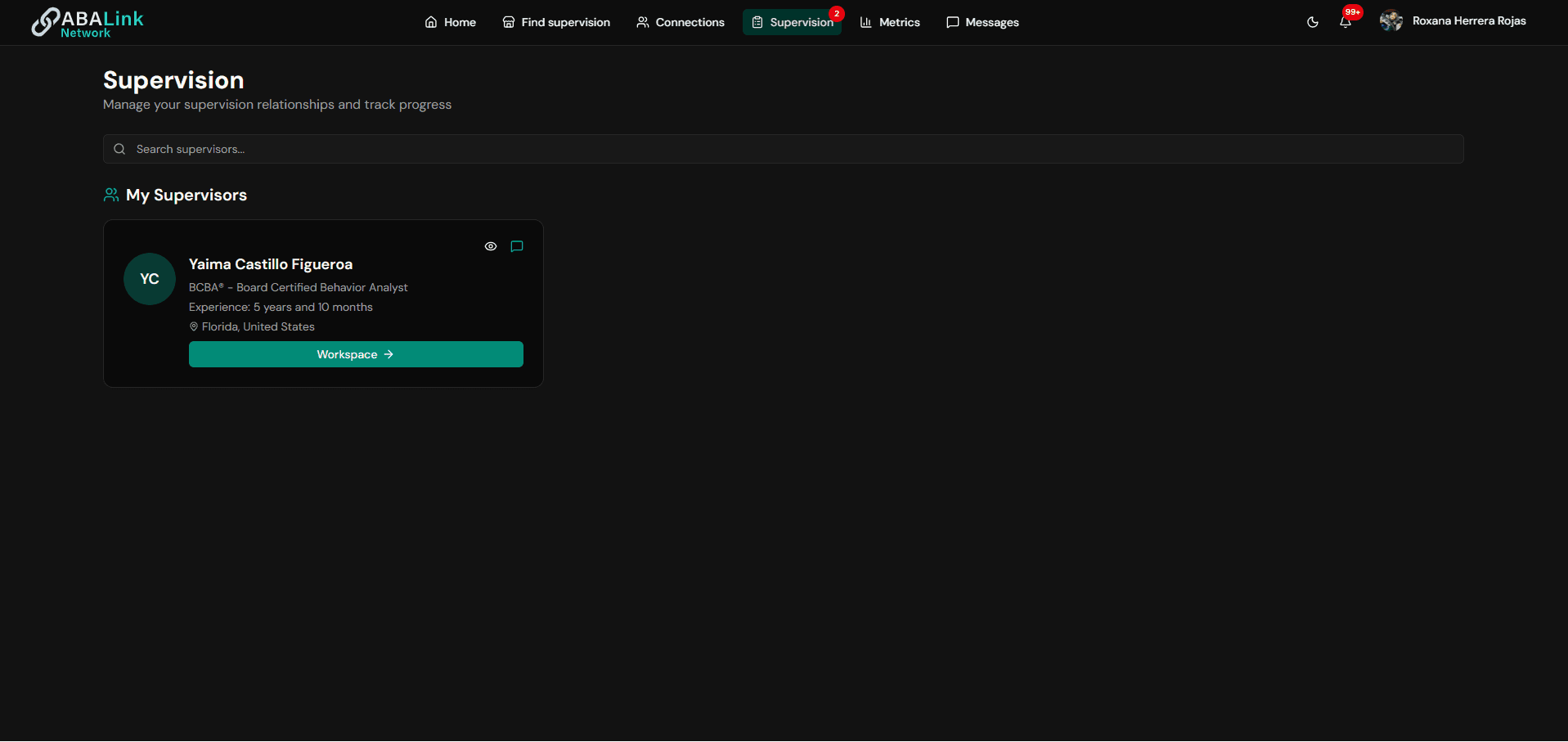Focus the Search supervisors field
The width and height of the screenshot is (1568, 742).
tap(784, 149)
